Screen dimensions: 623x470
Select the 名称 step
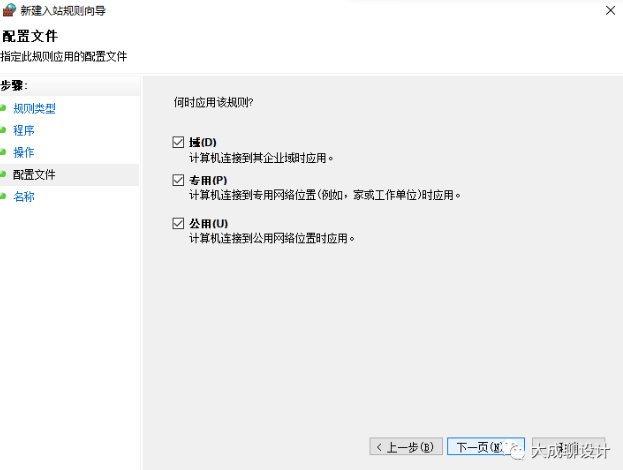tap(24, 197)
